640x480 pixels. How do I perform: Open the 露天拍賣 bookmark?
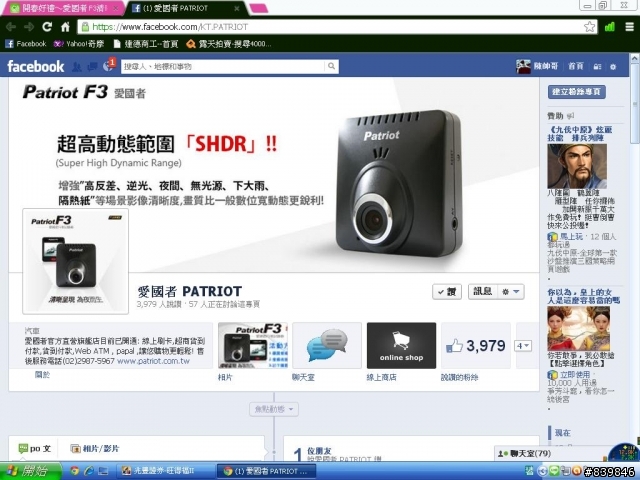pyautogui.click(x=229, y=44)
